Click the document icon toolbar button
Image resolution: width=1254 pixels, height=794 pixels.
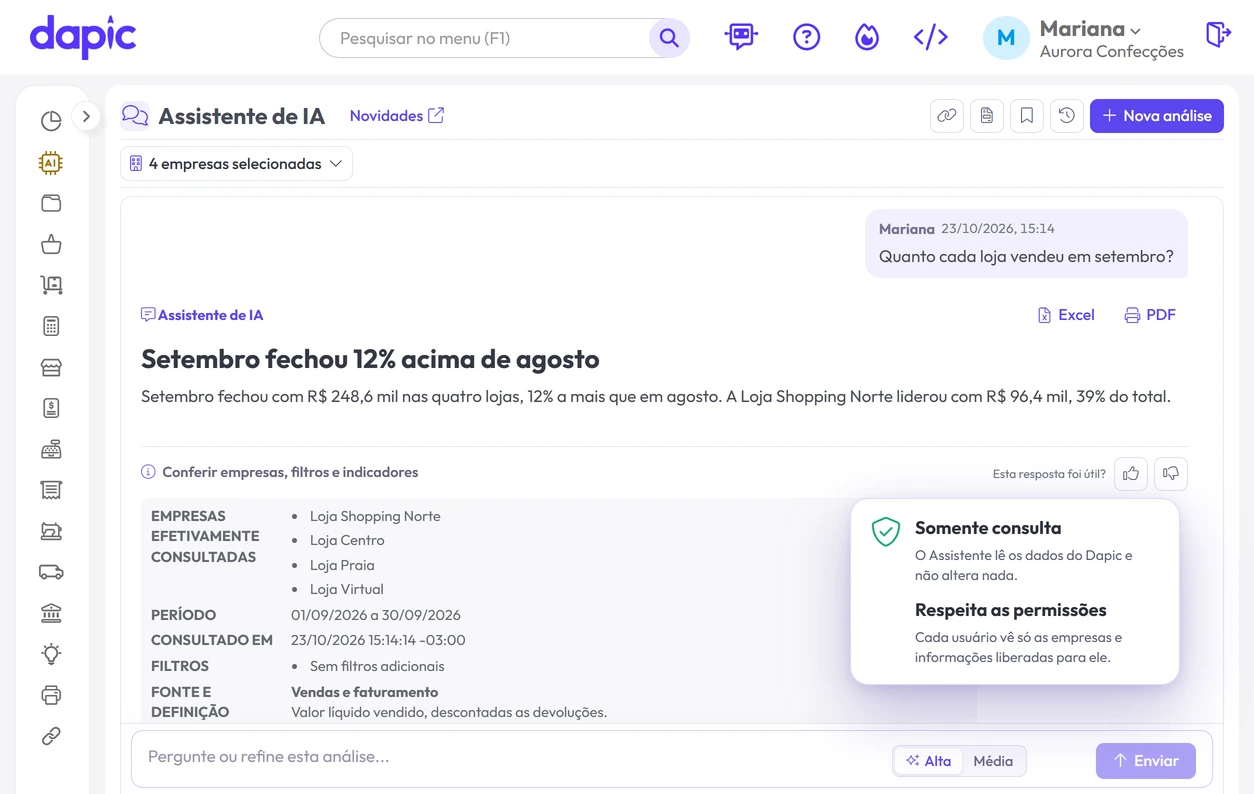pyautogui.click(x=987, y=116)
